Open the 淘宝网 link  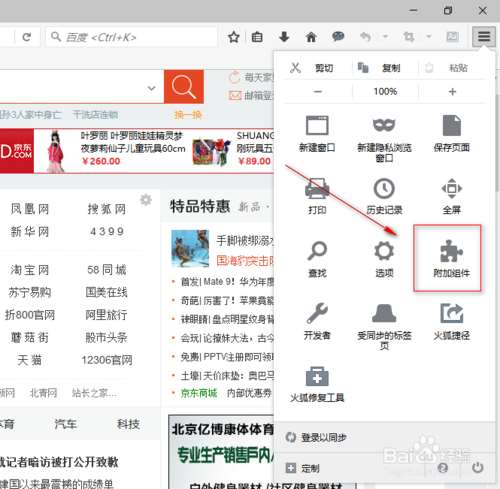pyautogui.click(x=30, y=270)
